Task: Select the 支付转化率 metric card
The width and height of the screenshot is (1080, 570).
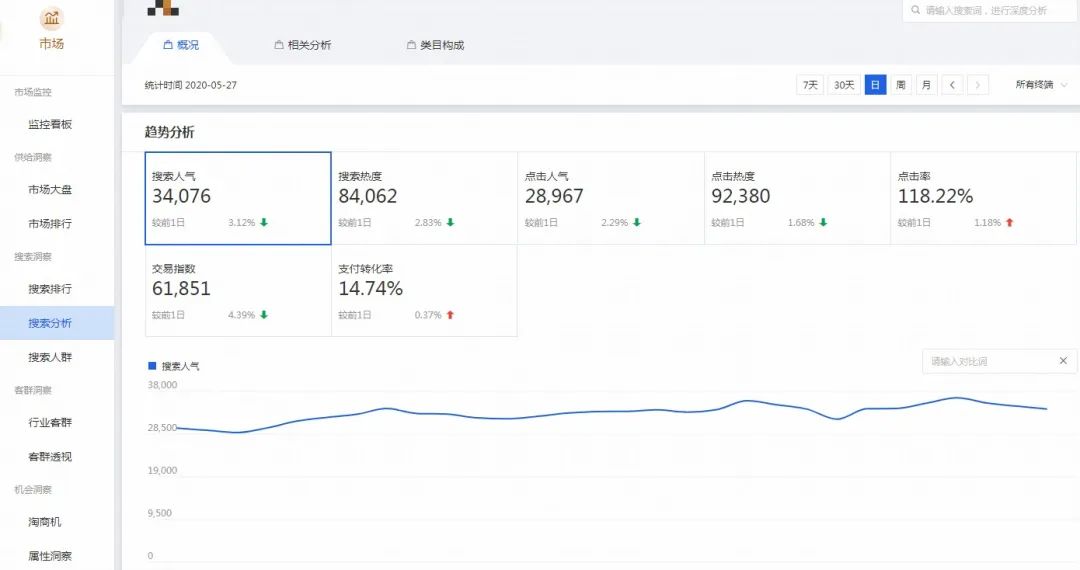Action: (x=424, y=291)
